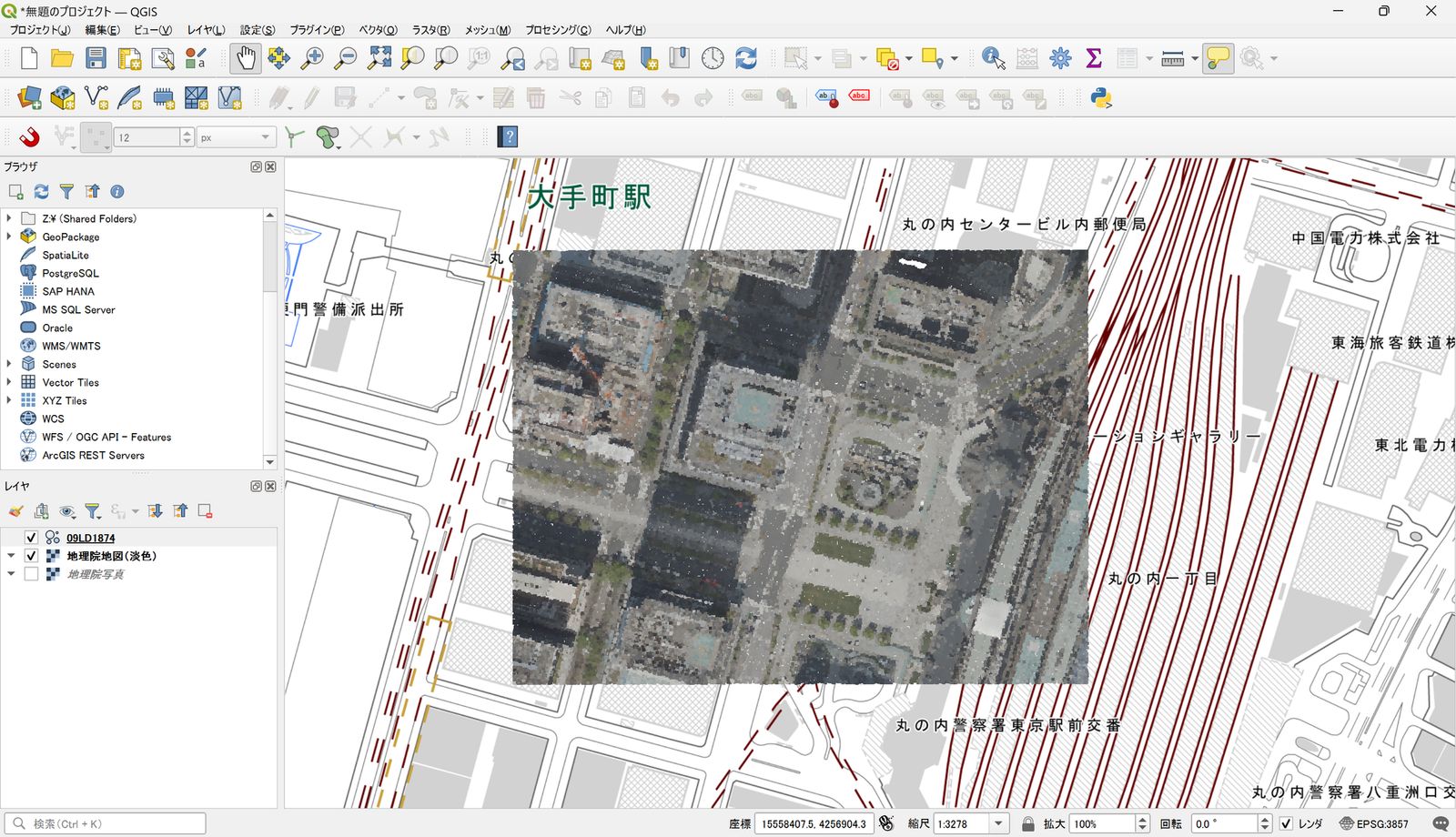
Task: Select the Identify Features tool
Action: coord(993,58)
